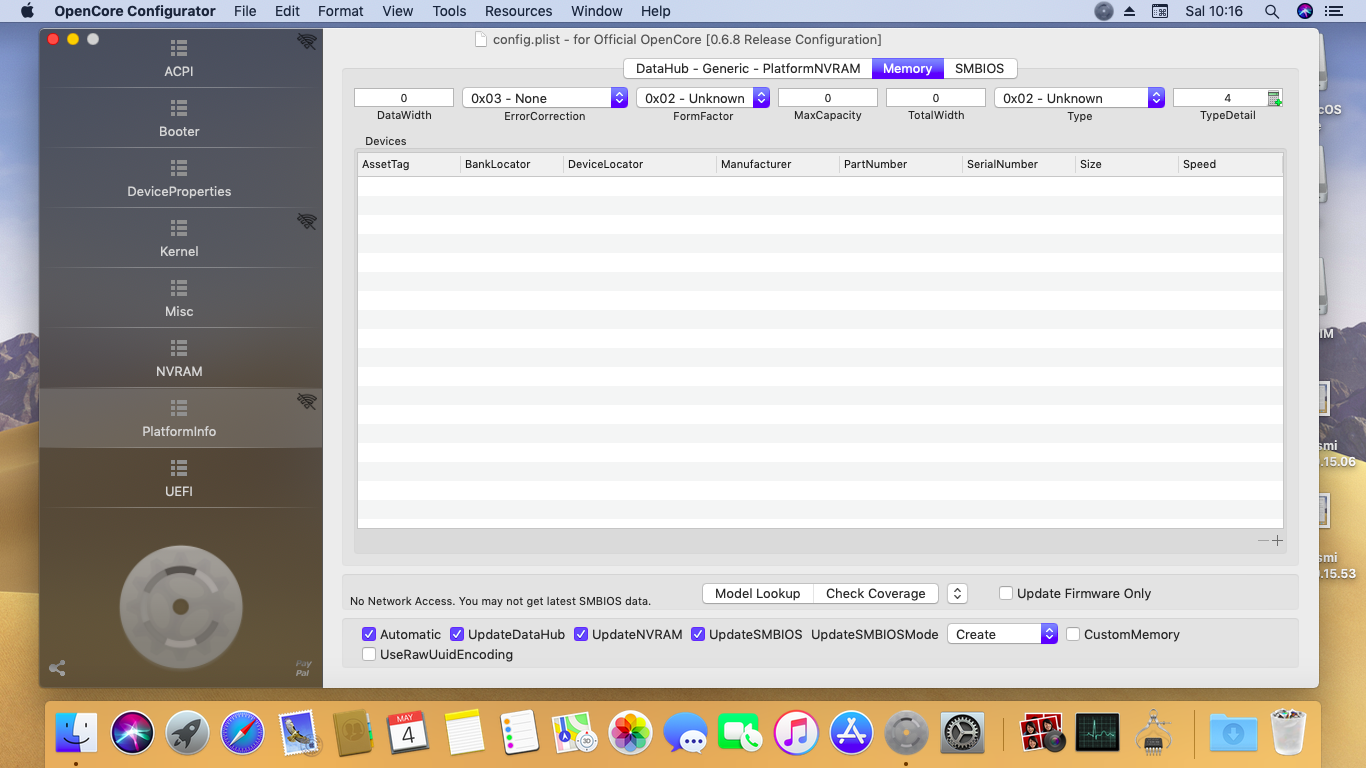
Task: Open Finder from the Dock
Action: [x=76, y=733]
